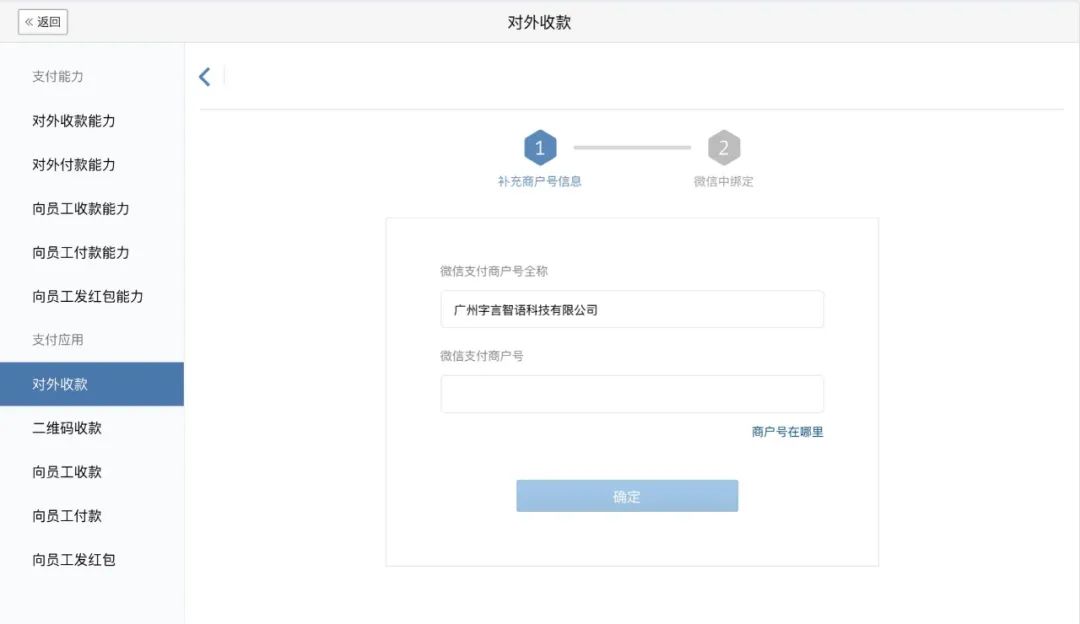Open 对外收款能力 in sidebar

point(74,121)
